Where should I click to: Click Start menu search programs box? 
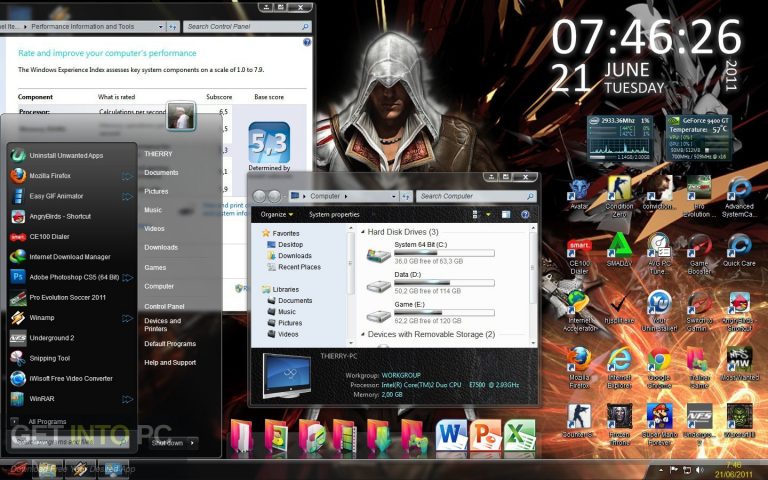(70, 442)
